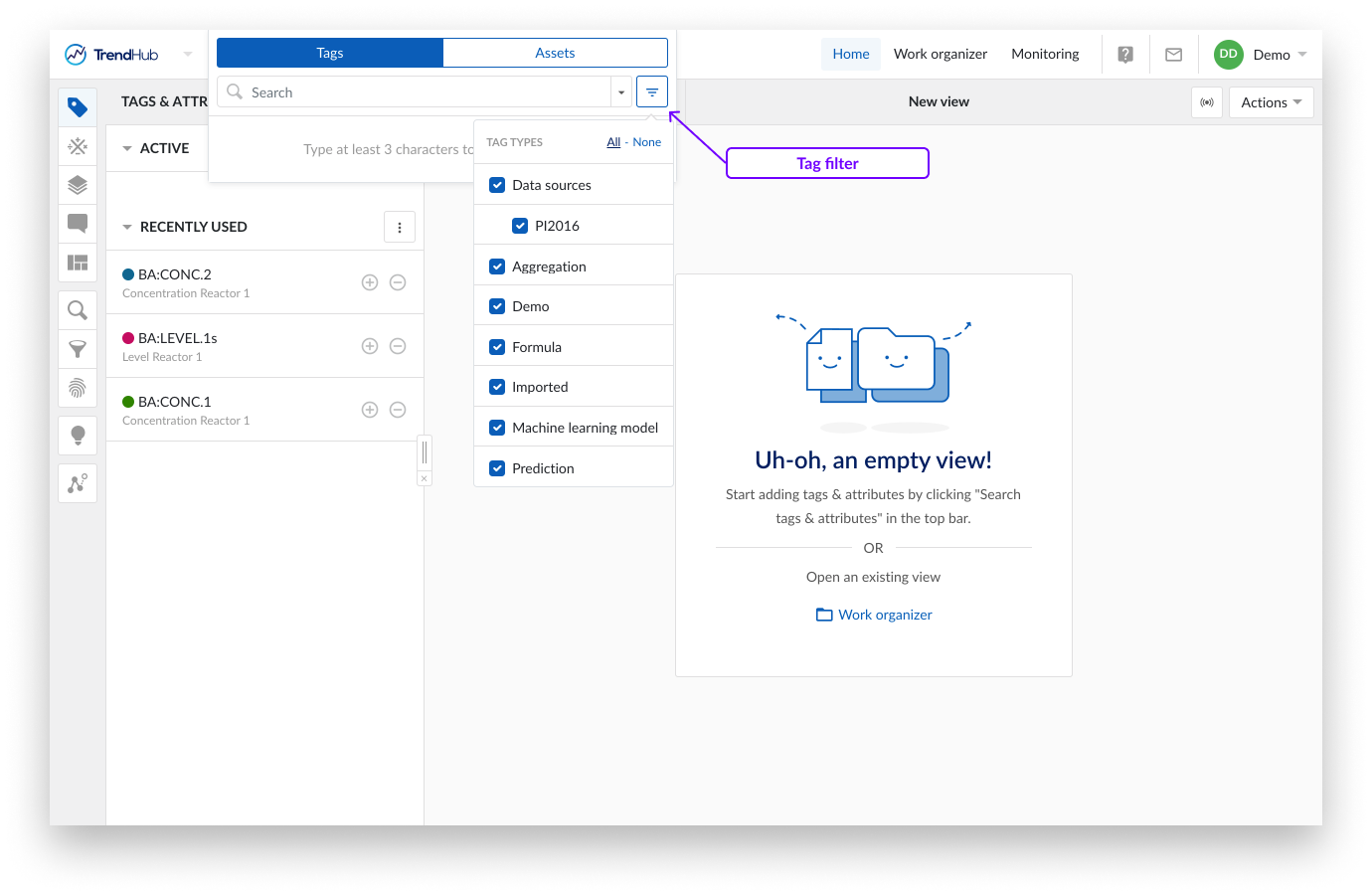1372x895 pixels.
Task: Collapse the Recently Used section
Action: pos(127,227)
